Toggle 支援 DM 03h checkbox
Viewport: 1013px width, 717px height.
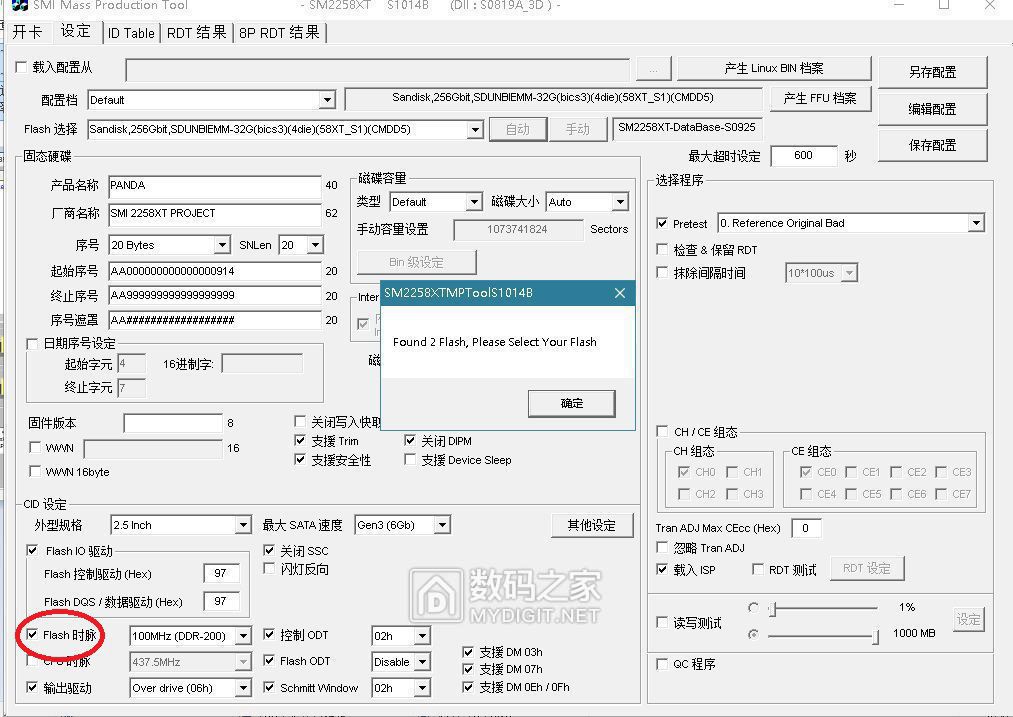468,652
